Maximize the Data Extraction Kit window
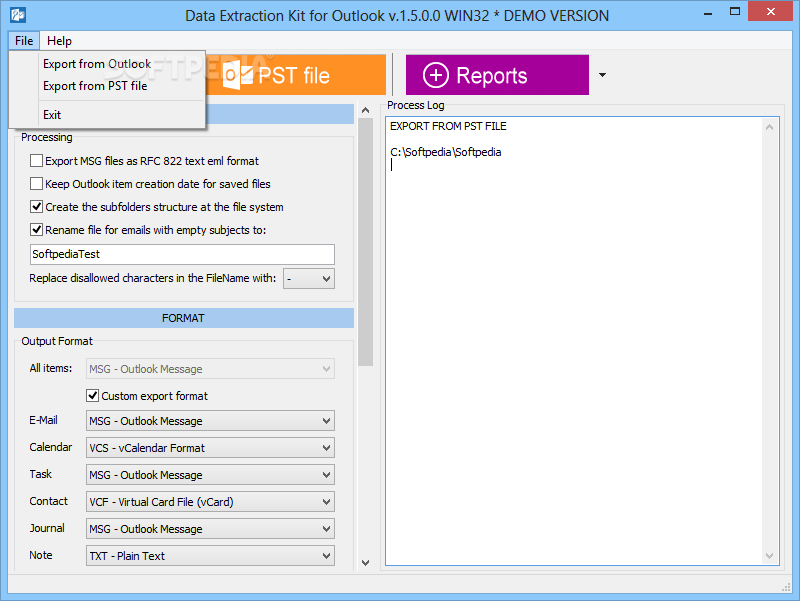 pyautogui.click(x=735, y=12)
